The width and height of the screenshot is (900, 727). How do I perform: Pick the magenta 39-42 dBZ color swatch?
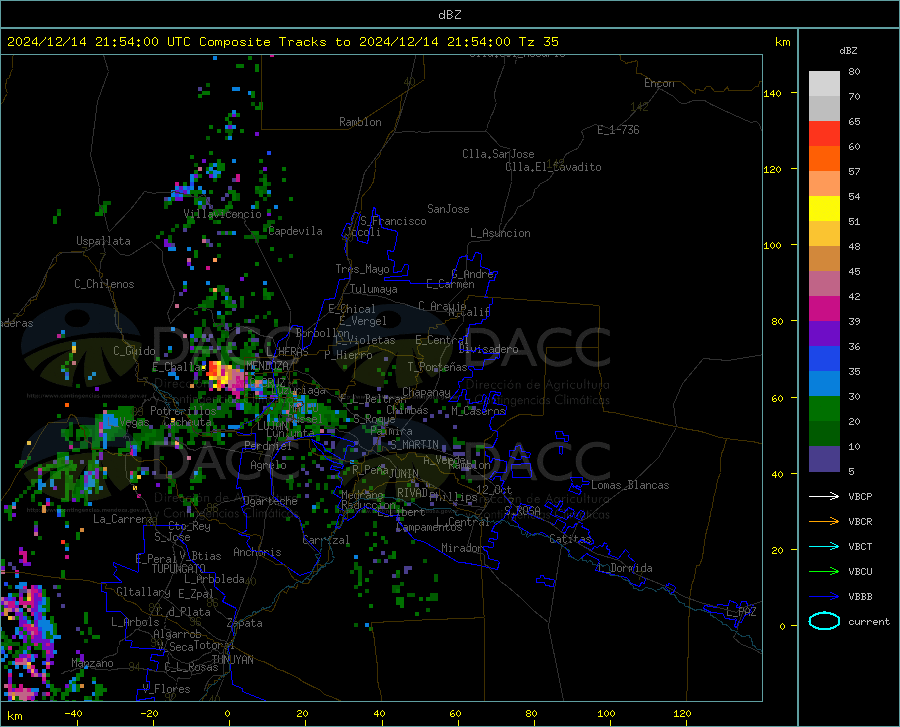coord(824,309)
